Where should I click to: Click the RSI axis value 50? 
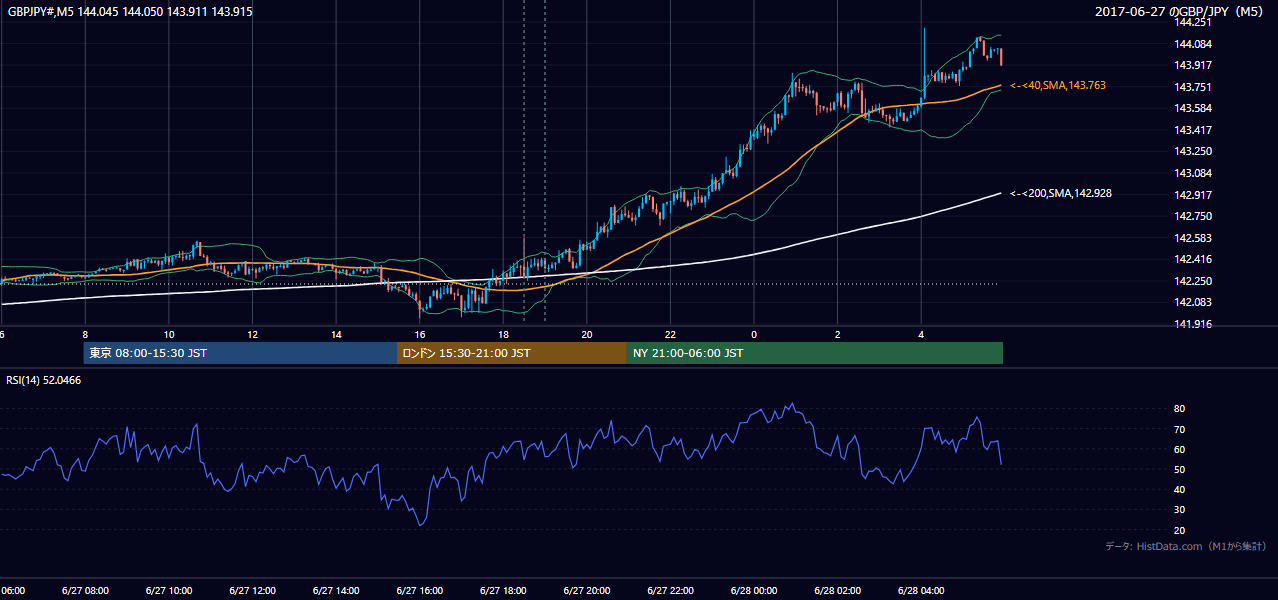1179,469
